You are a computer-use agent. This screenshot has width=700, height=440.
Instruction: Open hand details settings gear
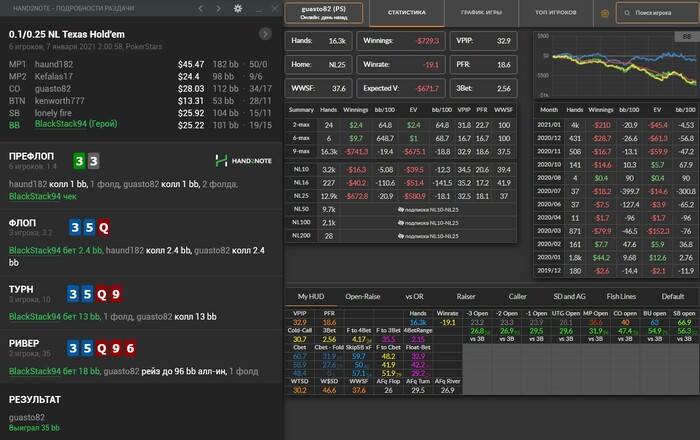click(238, 8)
